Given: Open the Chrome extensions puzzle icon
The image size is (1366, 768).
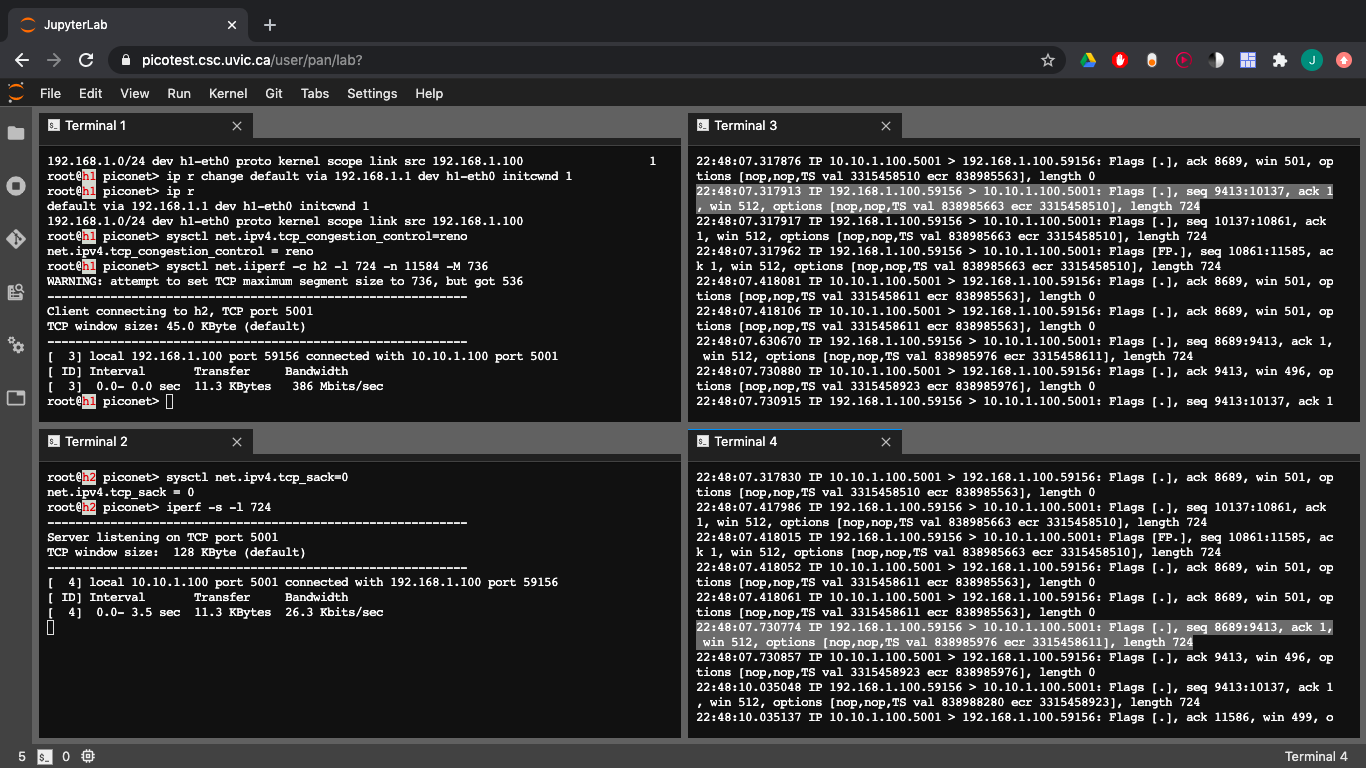Looking at the screenshot, I should point(1280,60).
